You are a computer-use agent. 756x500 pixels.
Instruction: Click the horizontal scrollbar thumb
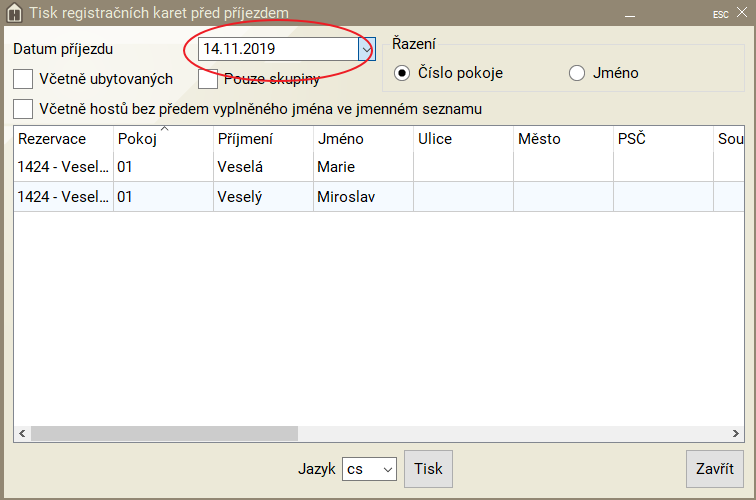(165, 434)
